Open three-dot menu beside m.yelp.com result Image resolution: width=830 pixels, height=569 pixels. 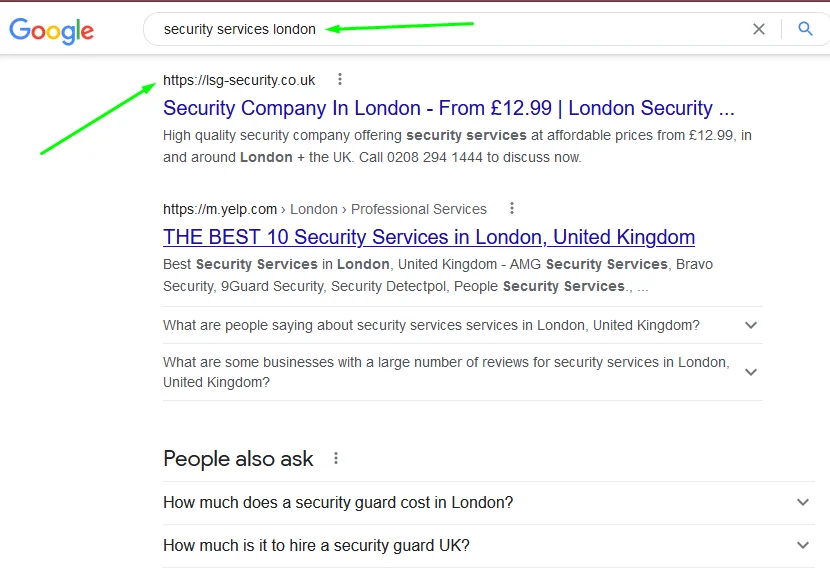pos(511,208)
